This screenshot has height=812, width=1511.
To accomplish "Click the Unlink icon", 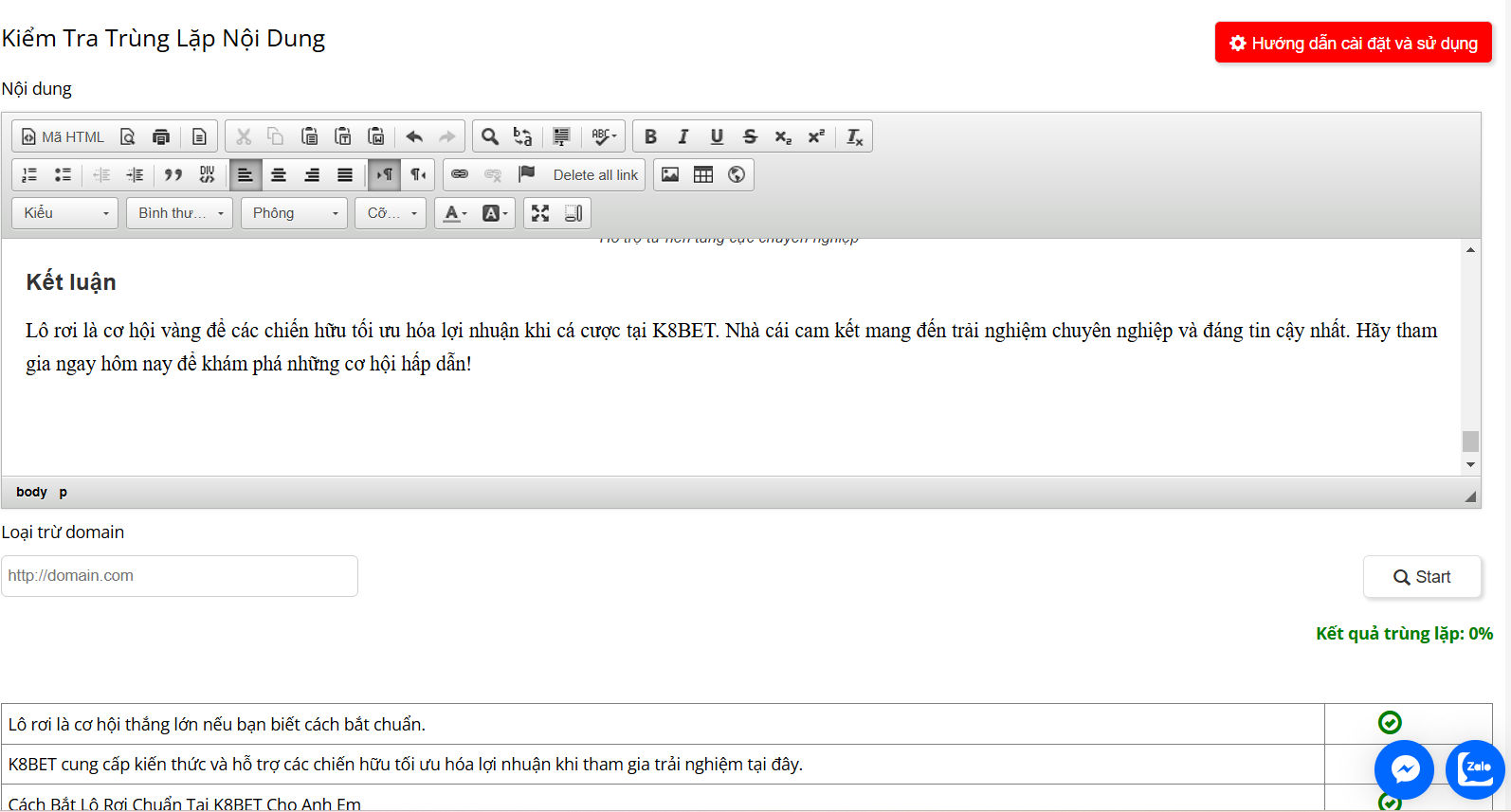I will (493, 174).
